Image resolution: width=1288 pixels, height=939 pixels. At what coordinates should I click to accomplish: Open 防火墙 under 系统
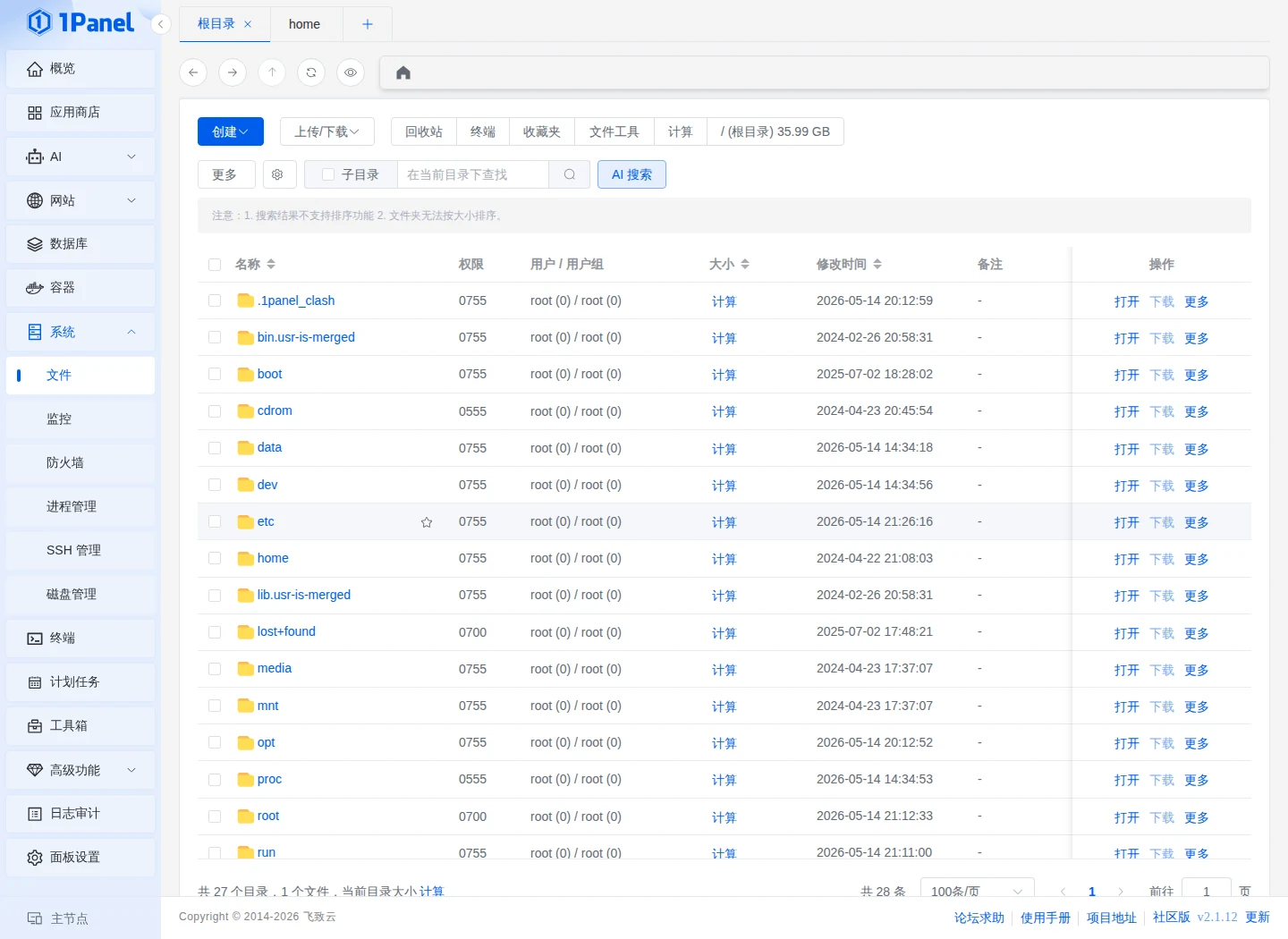point(80,463)
